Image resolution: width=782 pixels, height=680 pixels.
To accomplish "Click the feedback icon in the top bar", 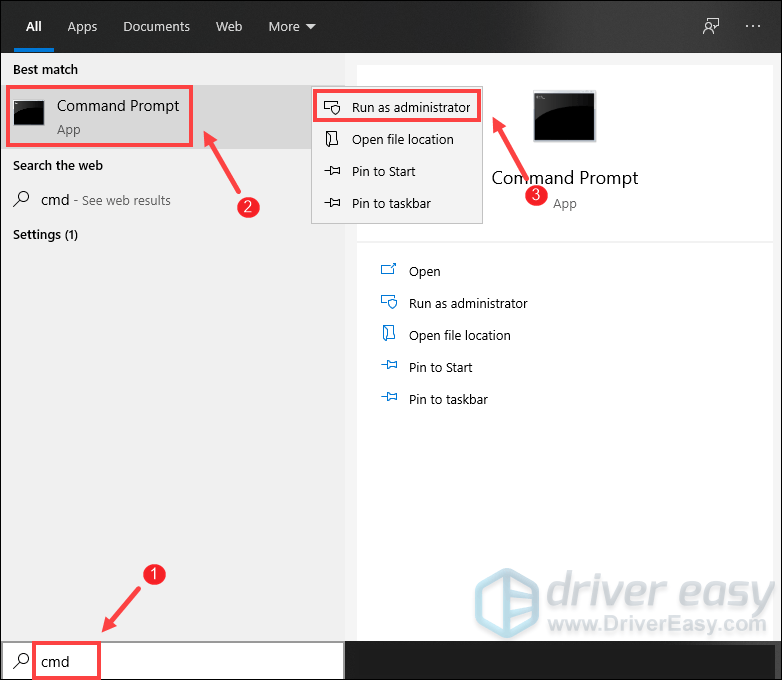I will [x=711, y=27].
